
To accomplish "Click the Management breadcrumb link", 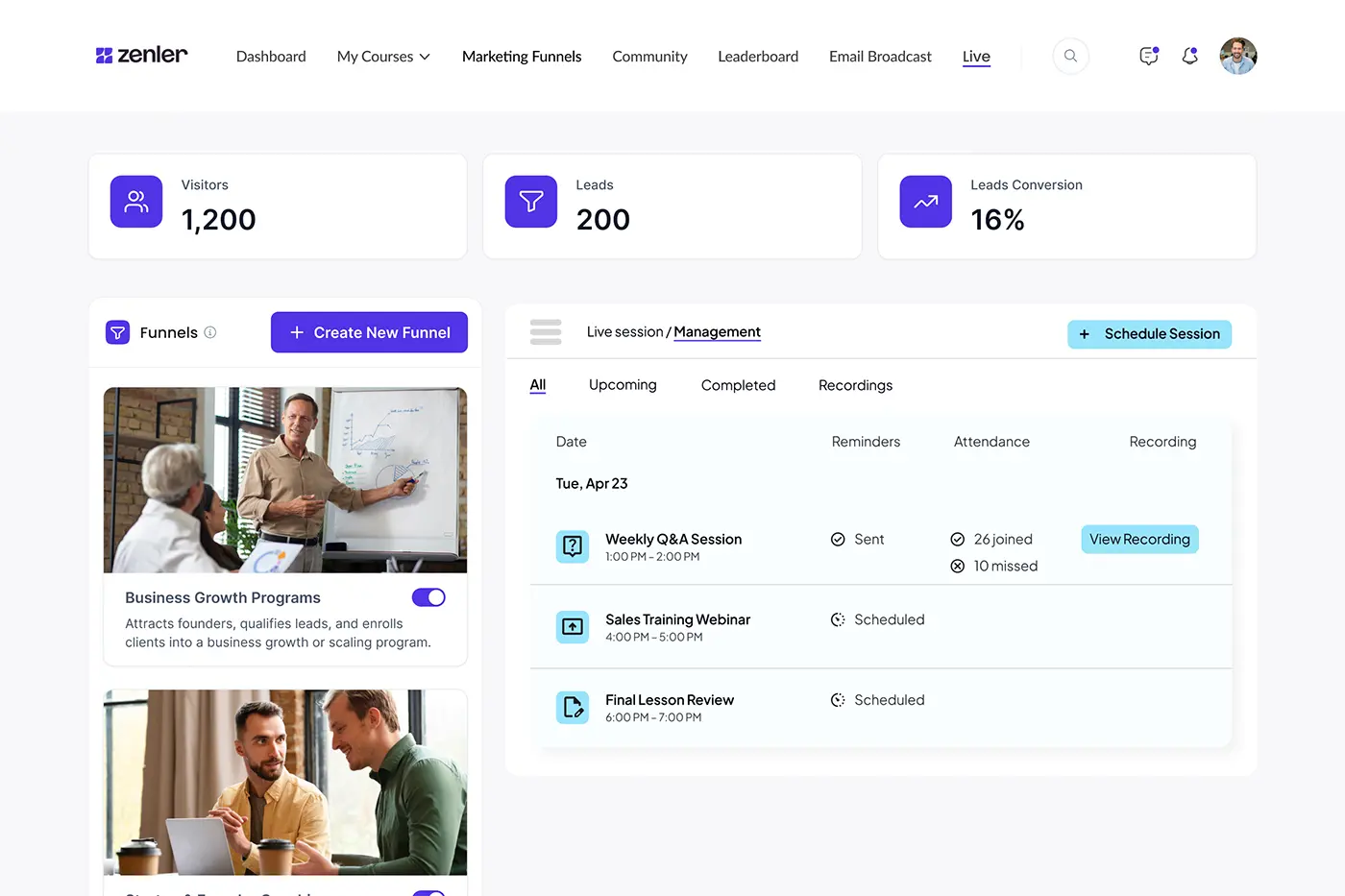I will tap(717, 332).
